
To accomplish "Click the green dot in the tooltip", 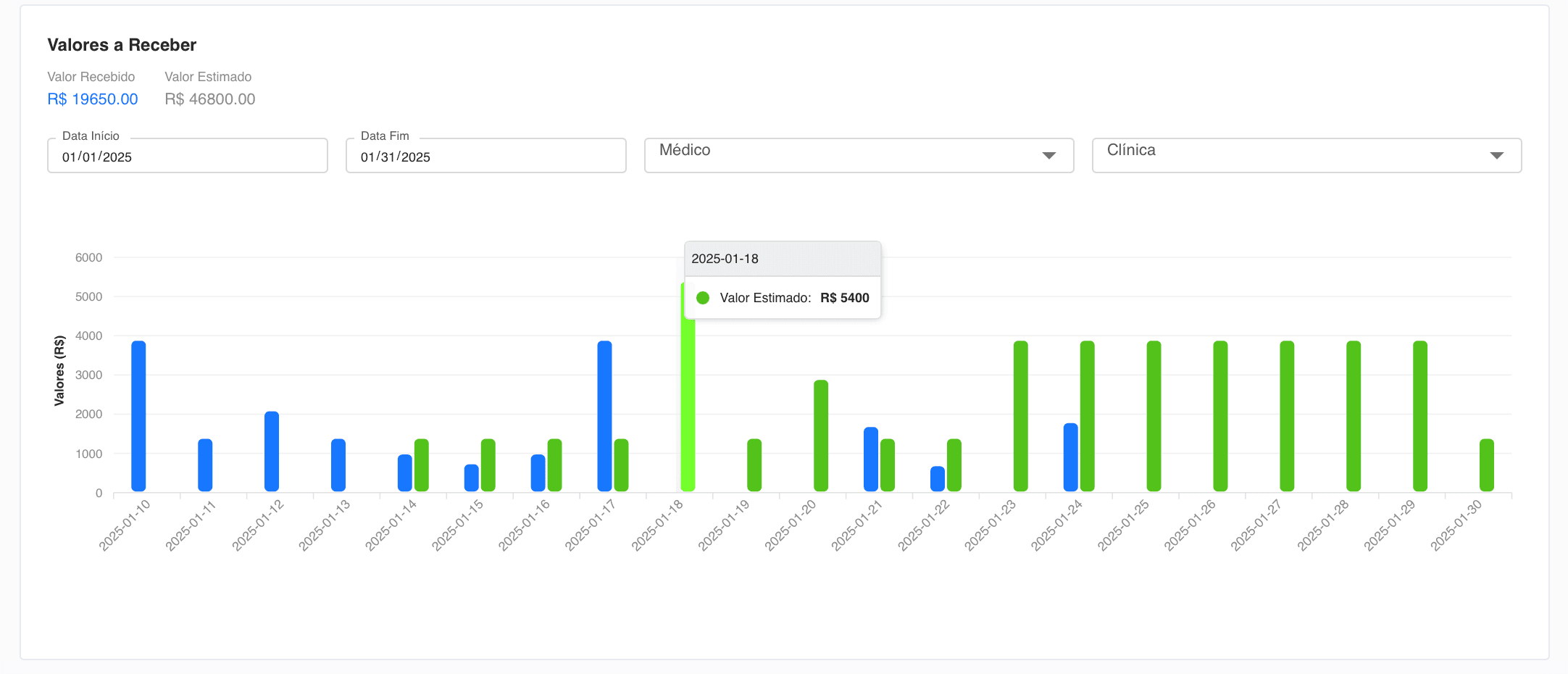I will (703, 298).
